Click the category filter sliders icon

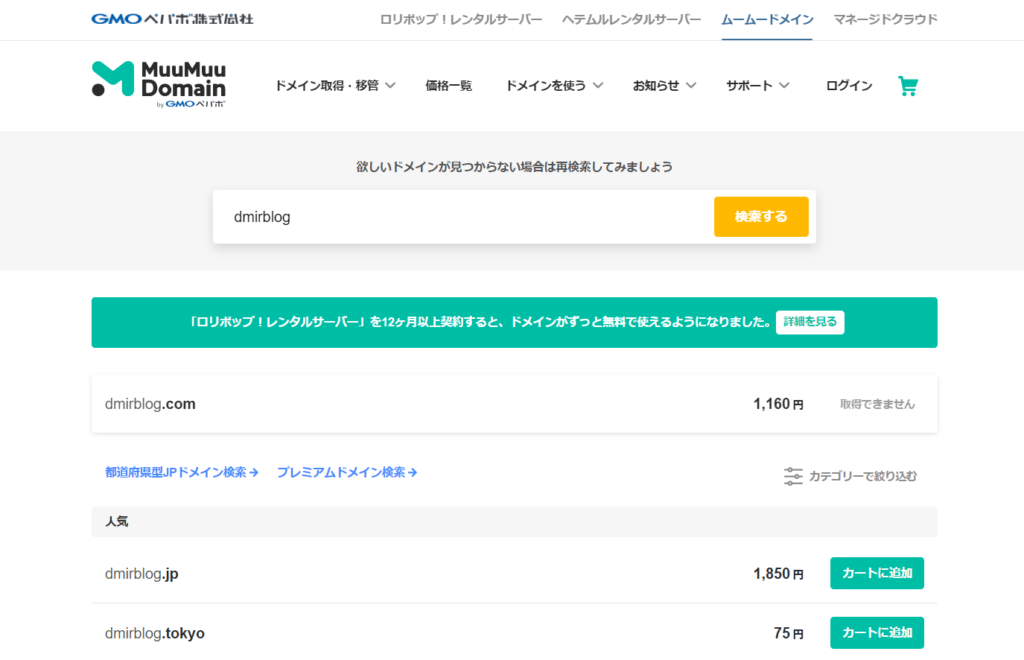click(793, 476)
